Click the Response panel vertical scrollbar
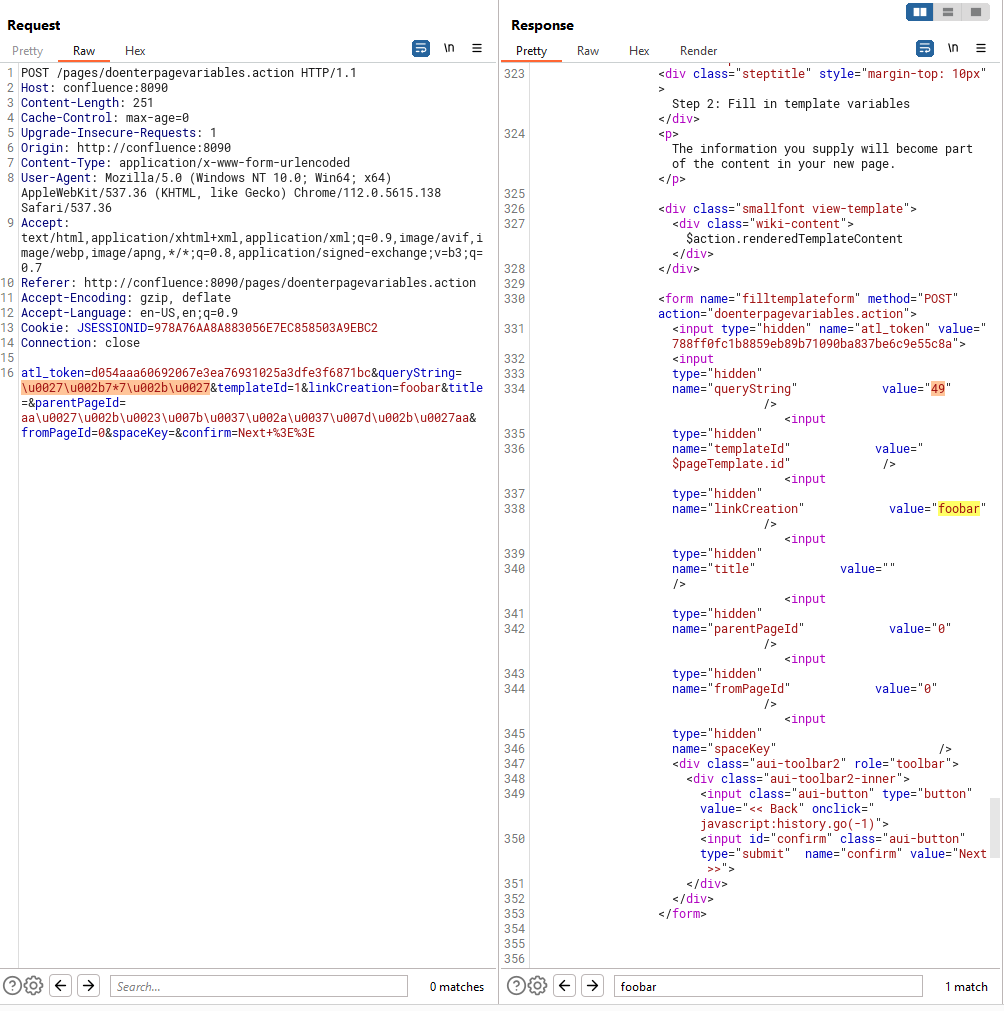 point(995,827)
